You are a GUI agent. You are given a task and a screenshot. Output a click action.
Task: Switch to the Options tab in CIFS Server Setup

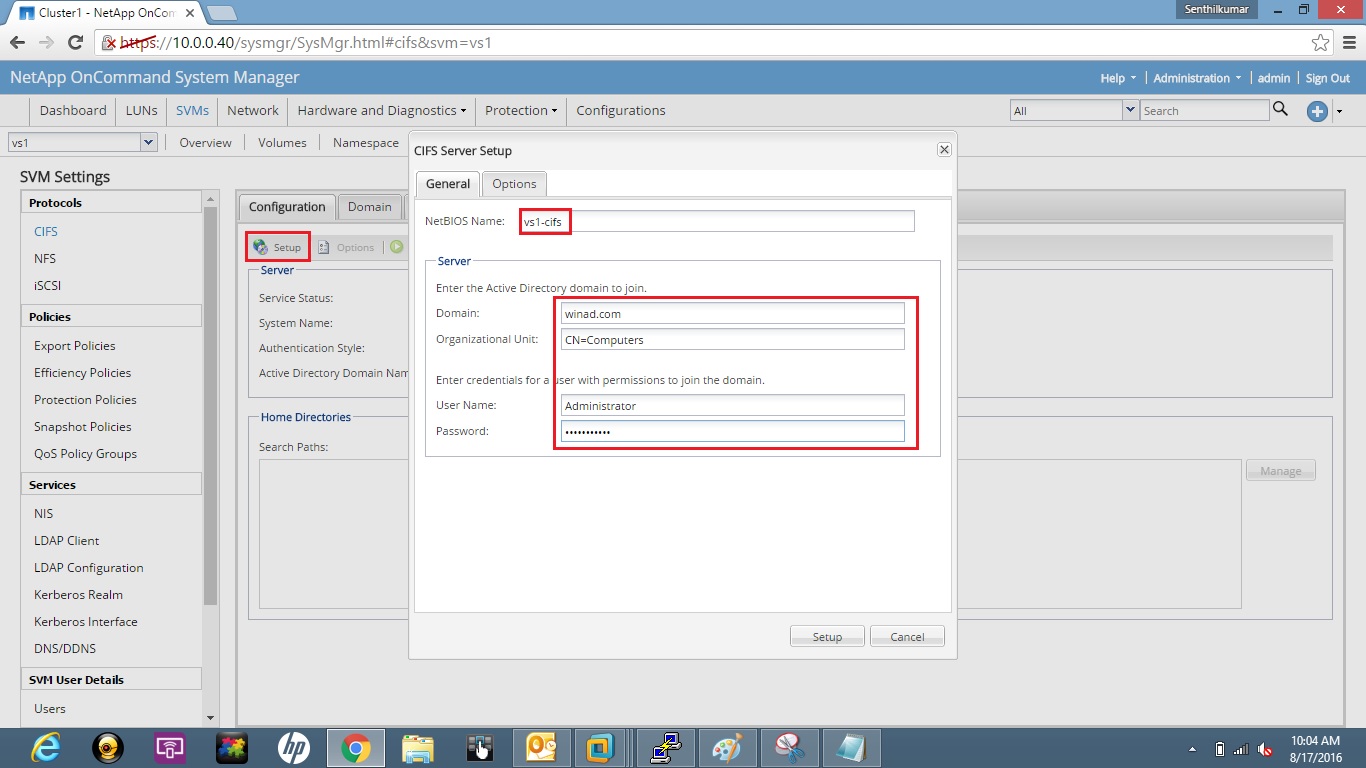pyautogui.click(x=514, y=183)
